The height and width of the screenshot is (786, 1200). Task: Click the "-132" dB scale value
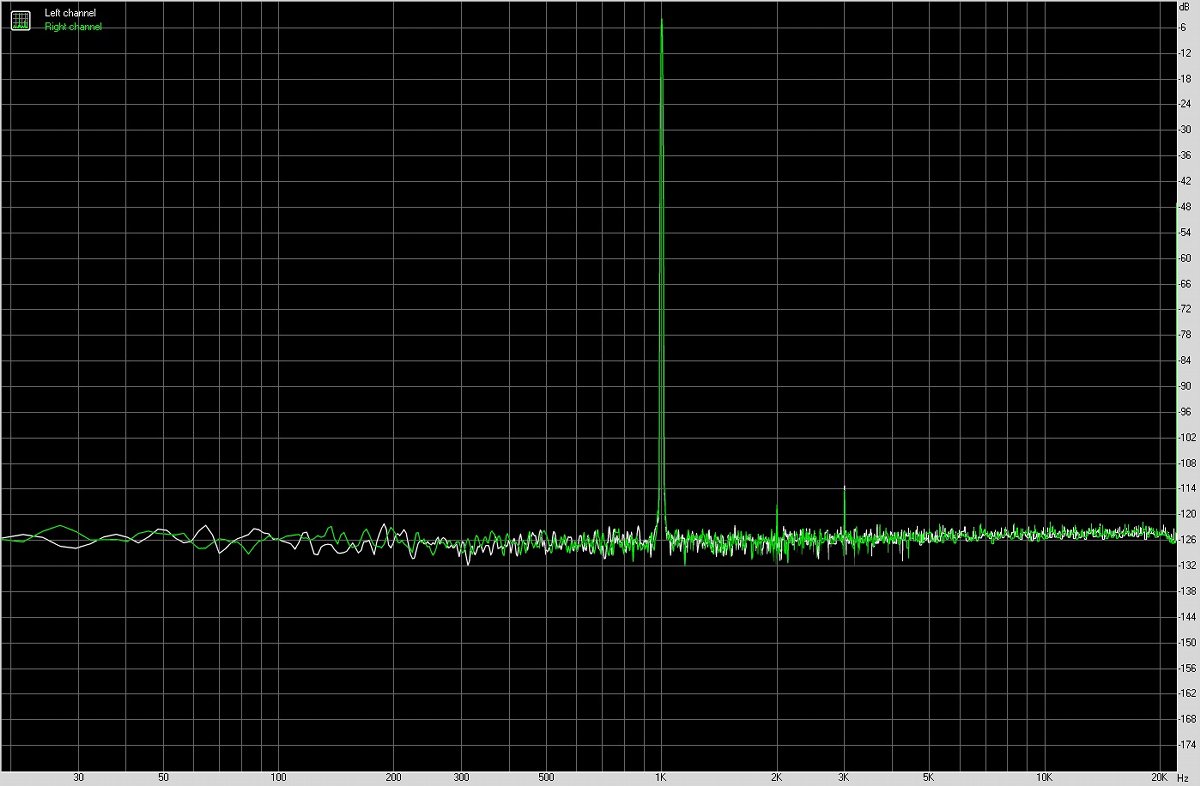tap(1187, 566)
